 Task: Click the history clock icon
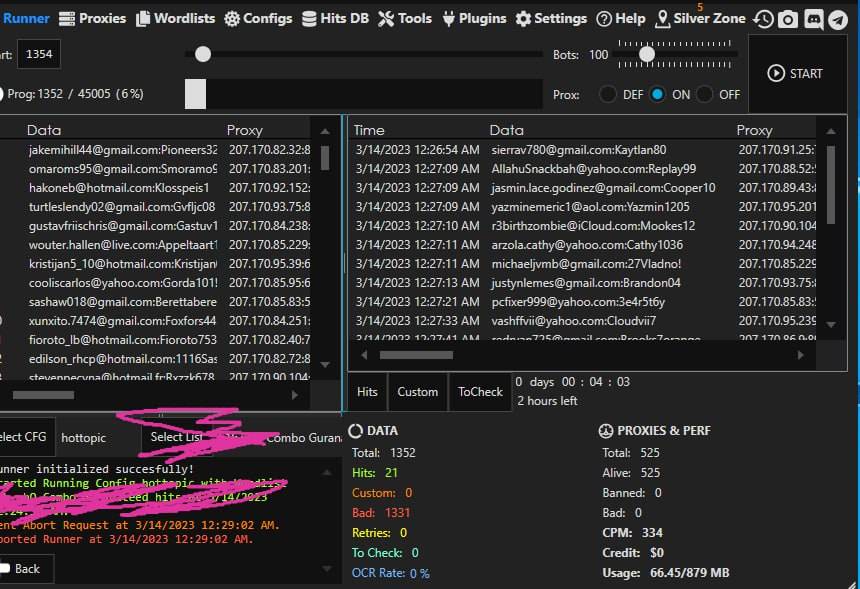point(763,20)
